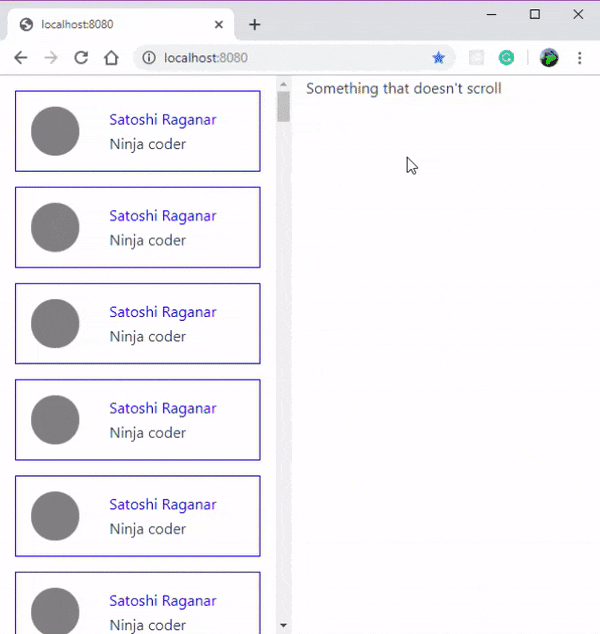This screenshot has height=634, width=600.
Task: Click the blue bookmark star
Action: 439,58
